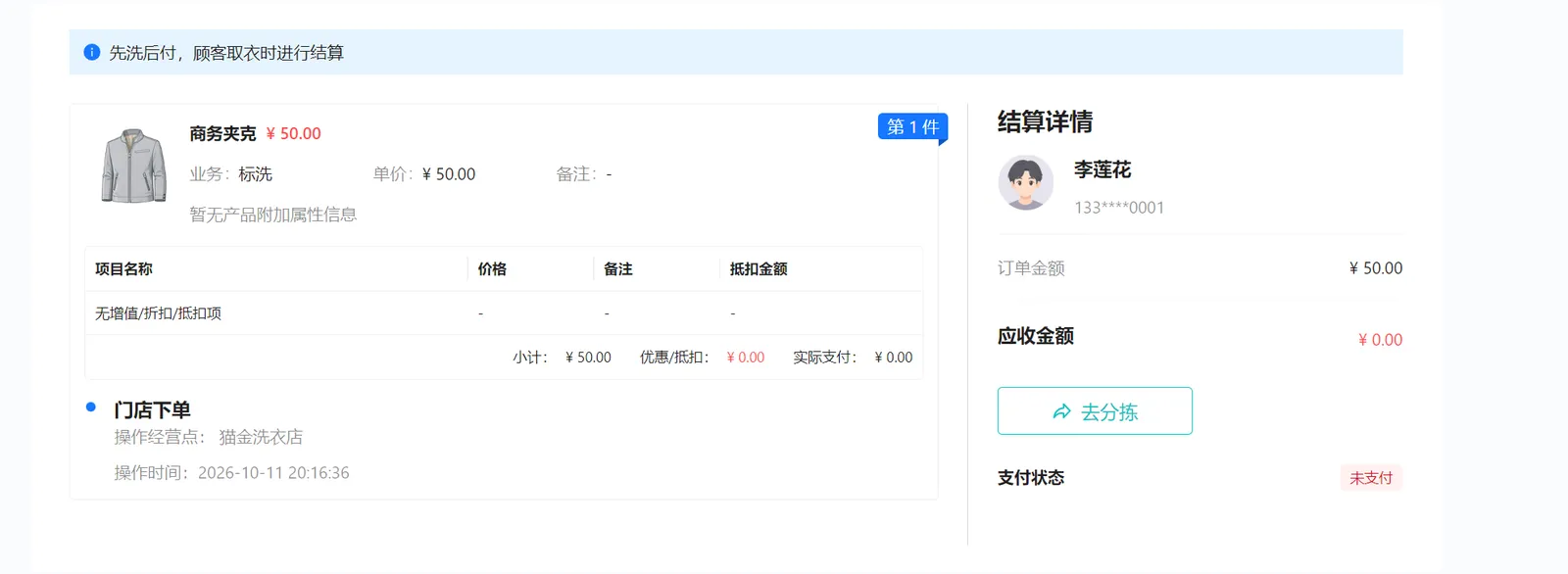Viewport: 1568px width, 574px height.
Task: Click the 单价 value ¥ 50.00
Action: (449, 174)
